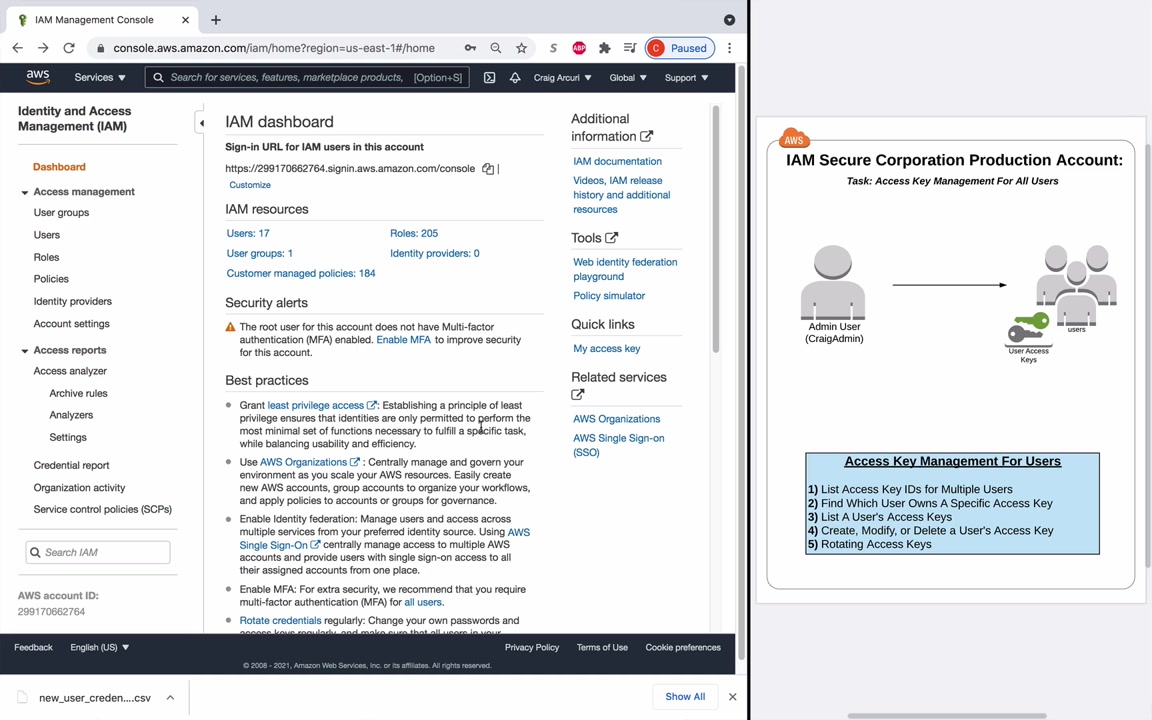Reload the page icon
Image resolution: width=1152 pixels, height=720 pixels.
(69, 48)
